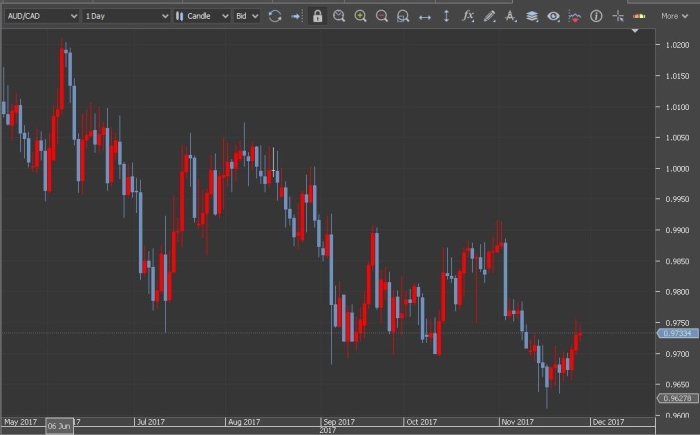
Task: Select the text annotation tool
Action: click(510, 17)
